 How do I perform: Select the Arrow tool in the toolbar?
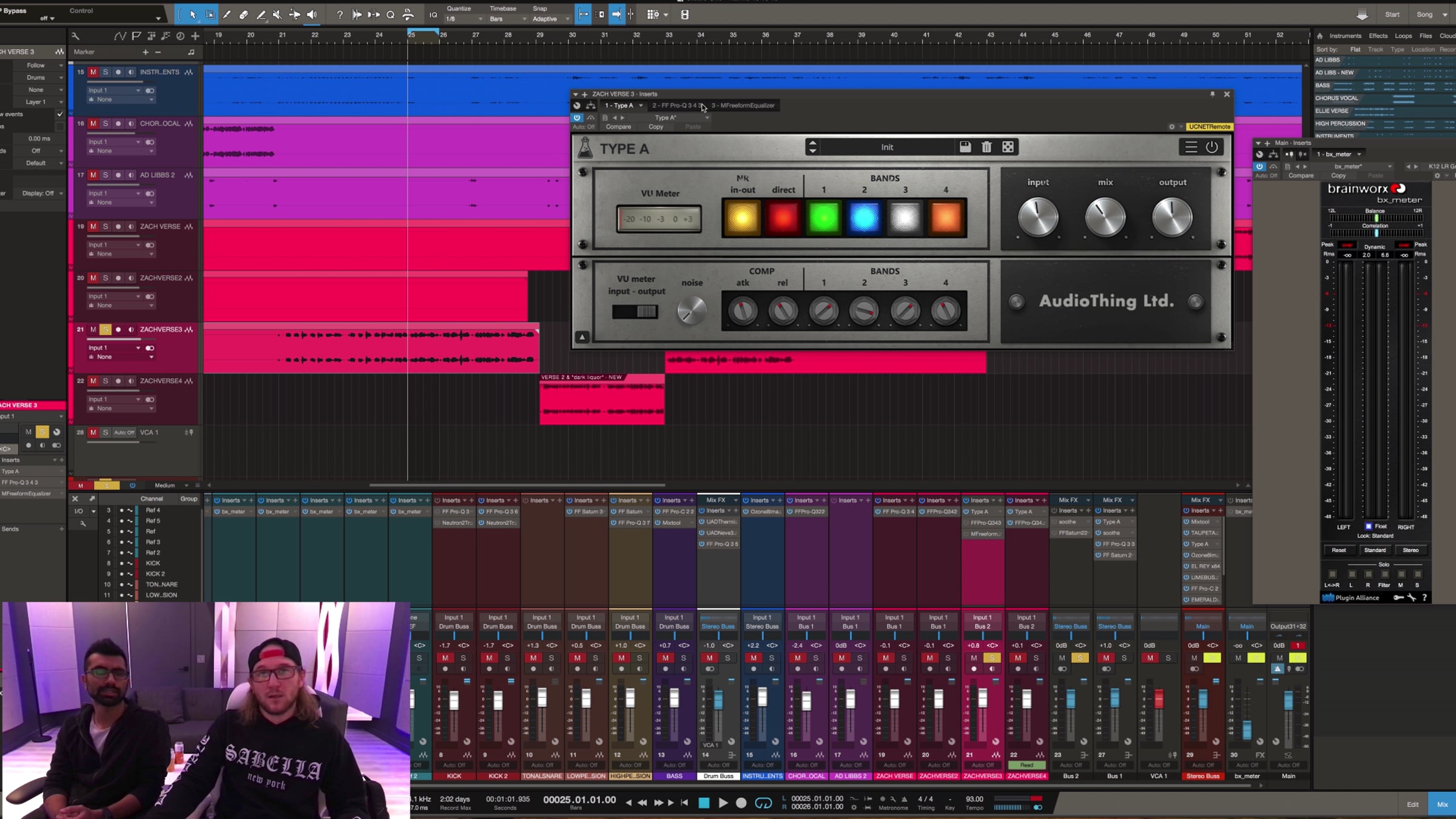pyautogui.click(x=193, y=15)
